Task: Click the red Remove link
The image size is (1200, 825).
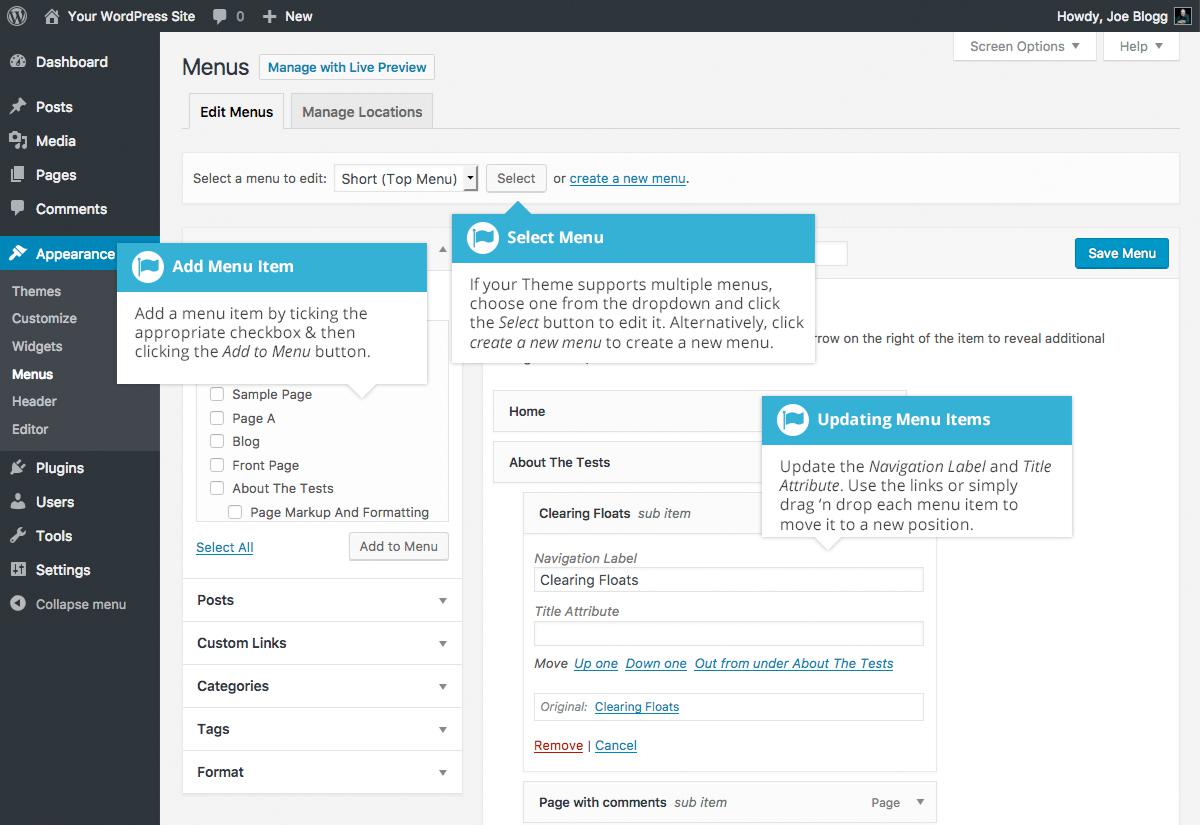Action: click(x=558, y=745)
